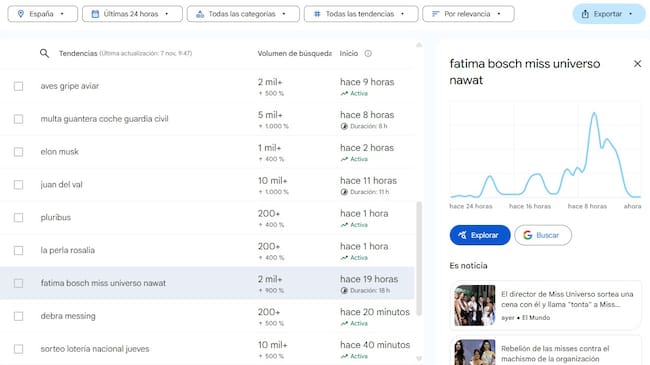Check the sorteo lotería nacional jueves checkbox
Viewport: 650px width, 365px height.
point(18,349)
